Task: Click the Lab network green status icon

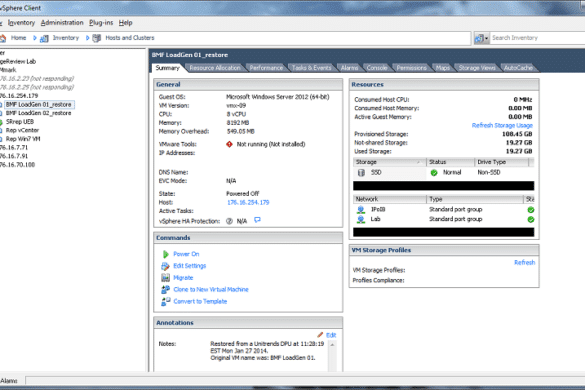Action: coord(531,219)
